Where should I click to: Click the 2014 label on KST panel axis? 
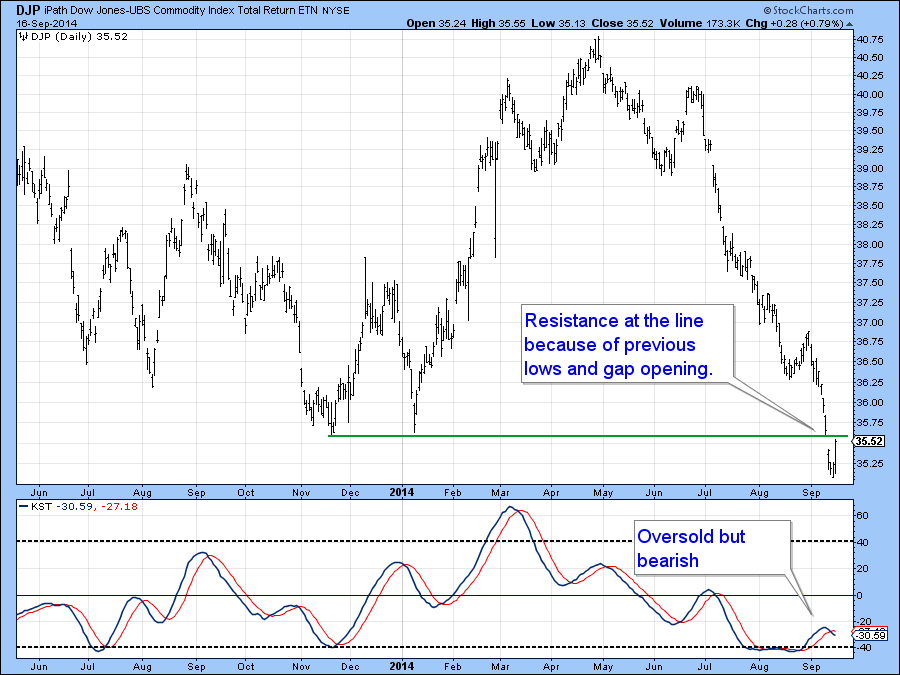point(401,666)
